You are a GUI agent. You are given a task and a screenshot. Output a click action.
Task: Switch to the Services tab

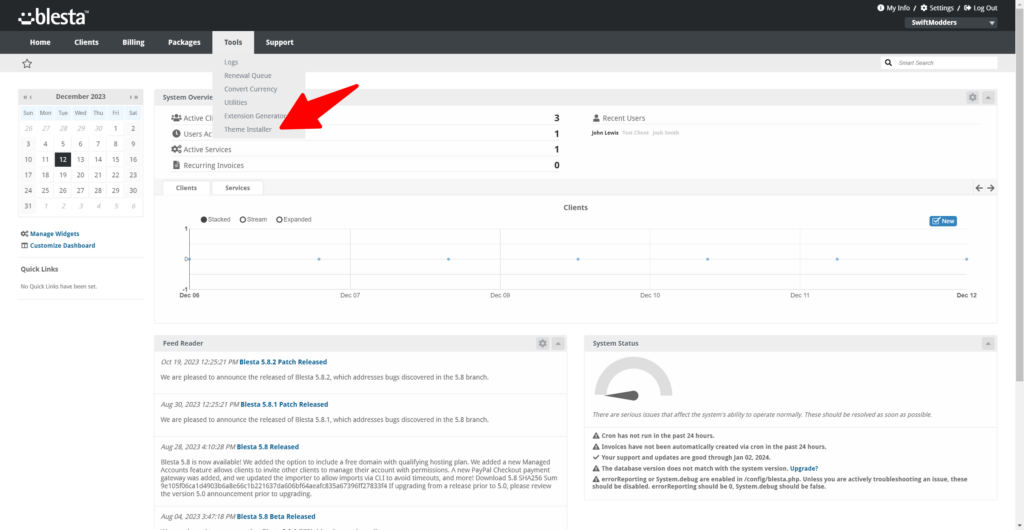[x=237, y=188]
